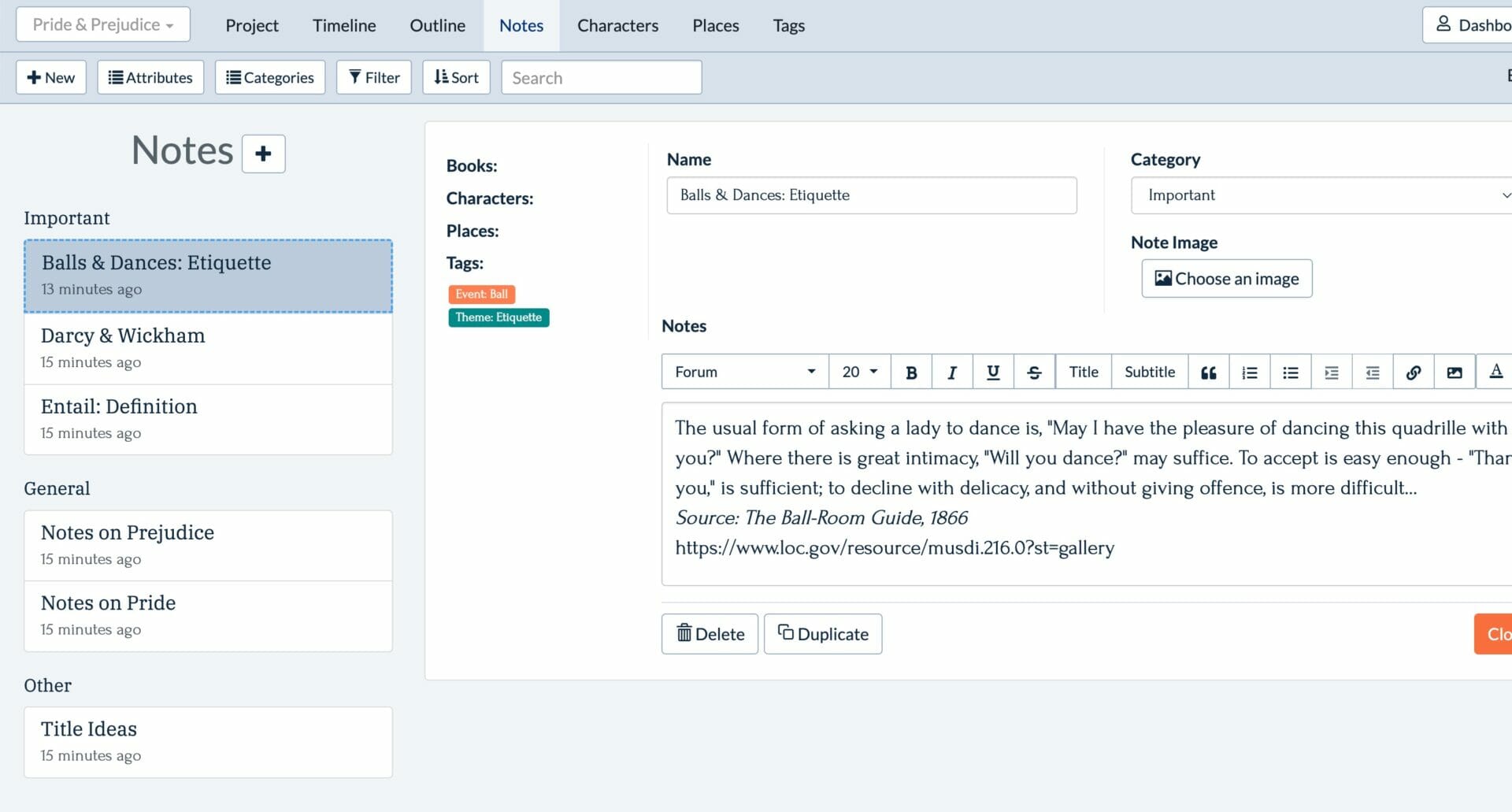Open the Forum font dropdown
This screenshot has width=1512, height=812.
tap(744, 373)
